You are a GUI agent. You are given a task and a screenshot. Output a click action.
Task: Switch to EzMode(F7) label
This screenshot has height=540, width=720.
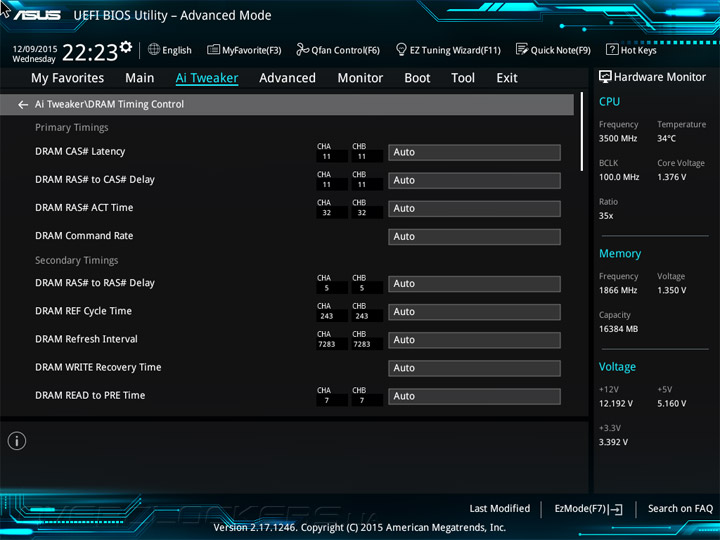pyautogui.click(x=580, y=508)
